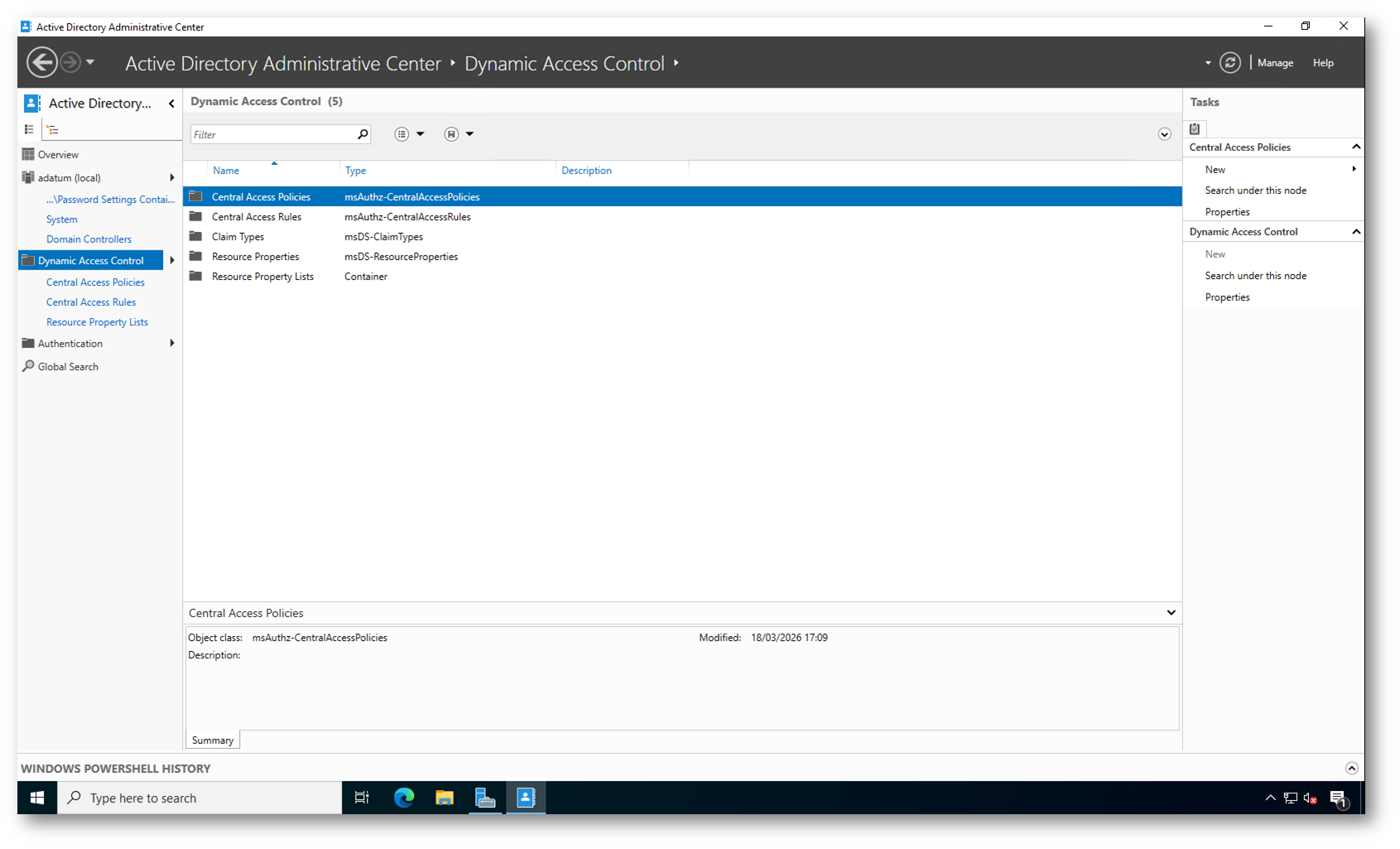Click the magnifier icon in Filter box
1400x849 pixels.
362,134
